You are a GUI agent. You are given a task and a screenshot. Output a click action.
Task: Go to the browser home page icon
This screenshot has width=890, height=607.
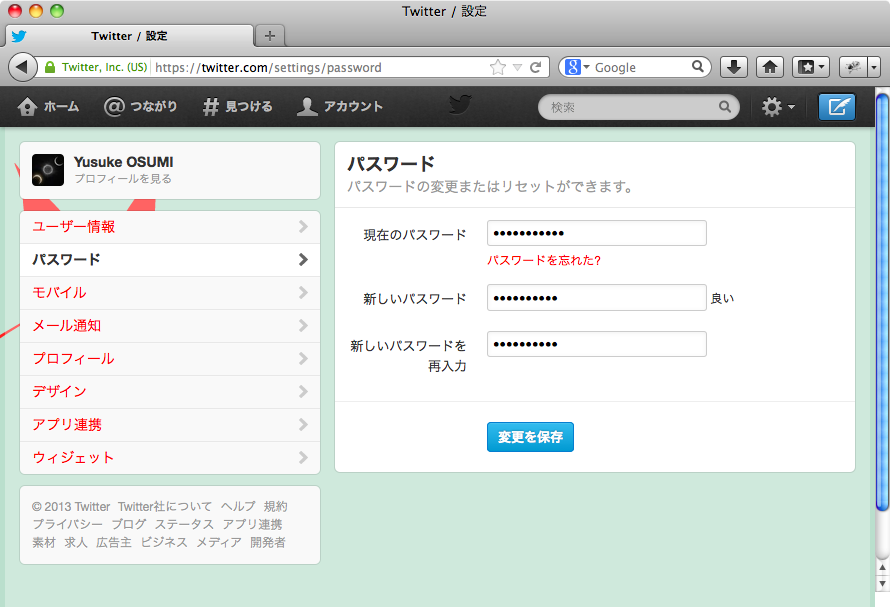(770, 67)
